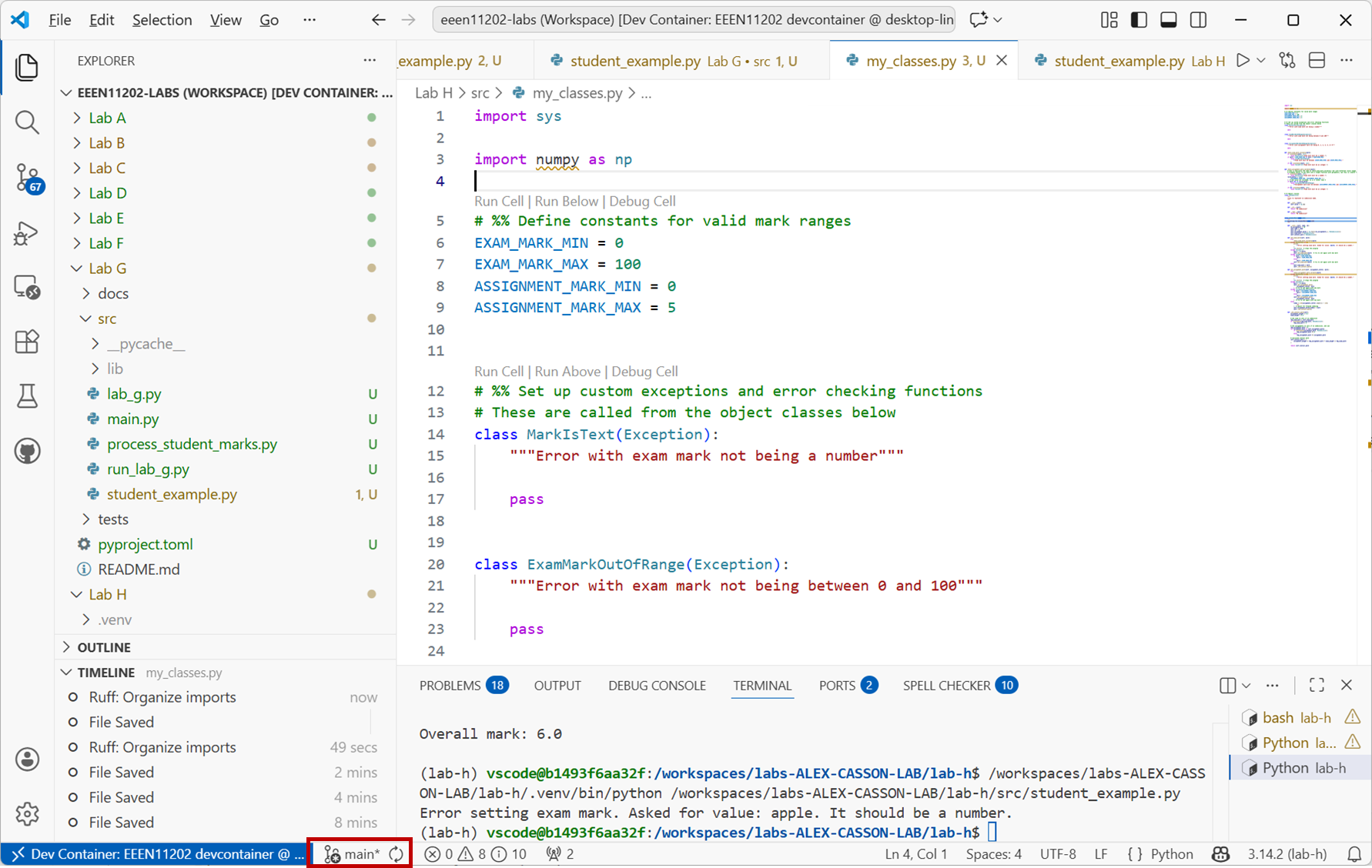Open the Testing flask icon
1372x868 pixels.
click(x=28, y=396)
